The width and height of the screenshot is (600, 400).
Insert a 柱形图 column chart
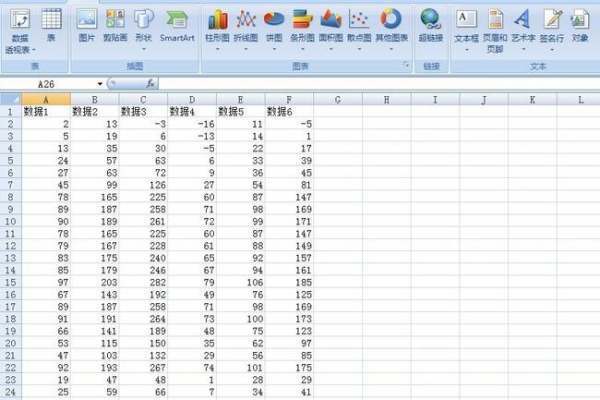[x=217, y=30]
